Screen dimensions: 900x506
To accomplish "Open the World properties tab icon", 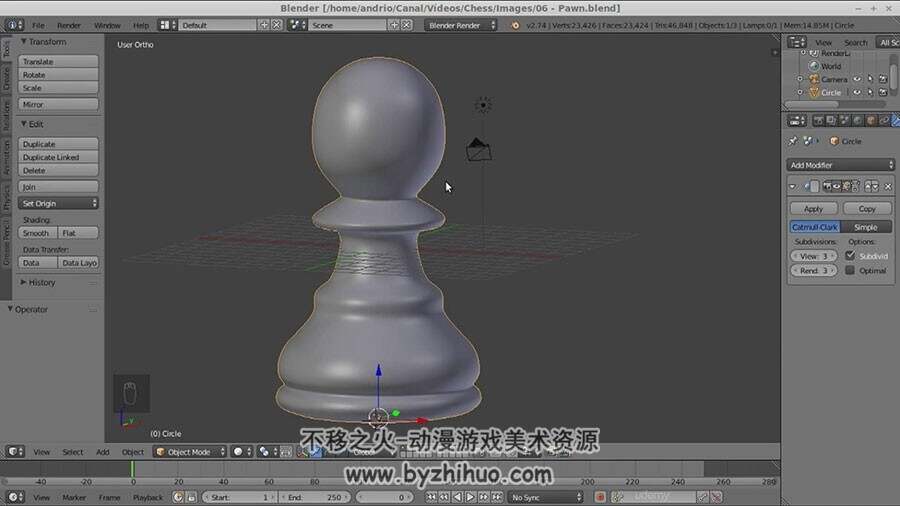I will coord(857,120).
